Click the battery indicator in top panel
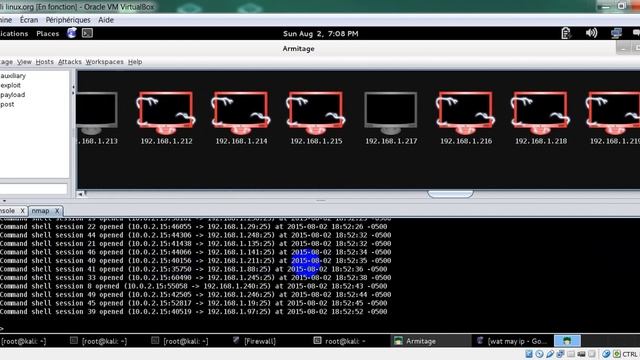Image resolution: width=640 pixels, height=360 pixels. [x=566, y=33]
